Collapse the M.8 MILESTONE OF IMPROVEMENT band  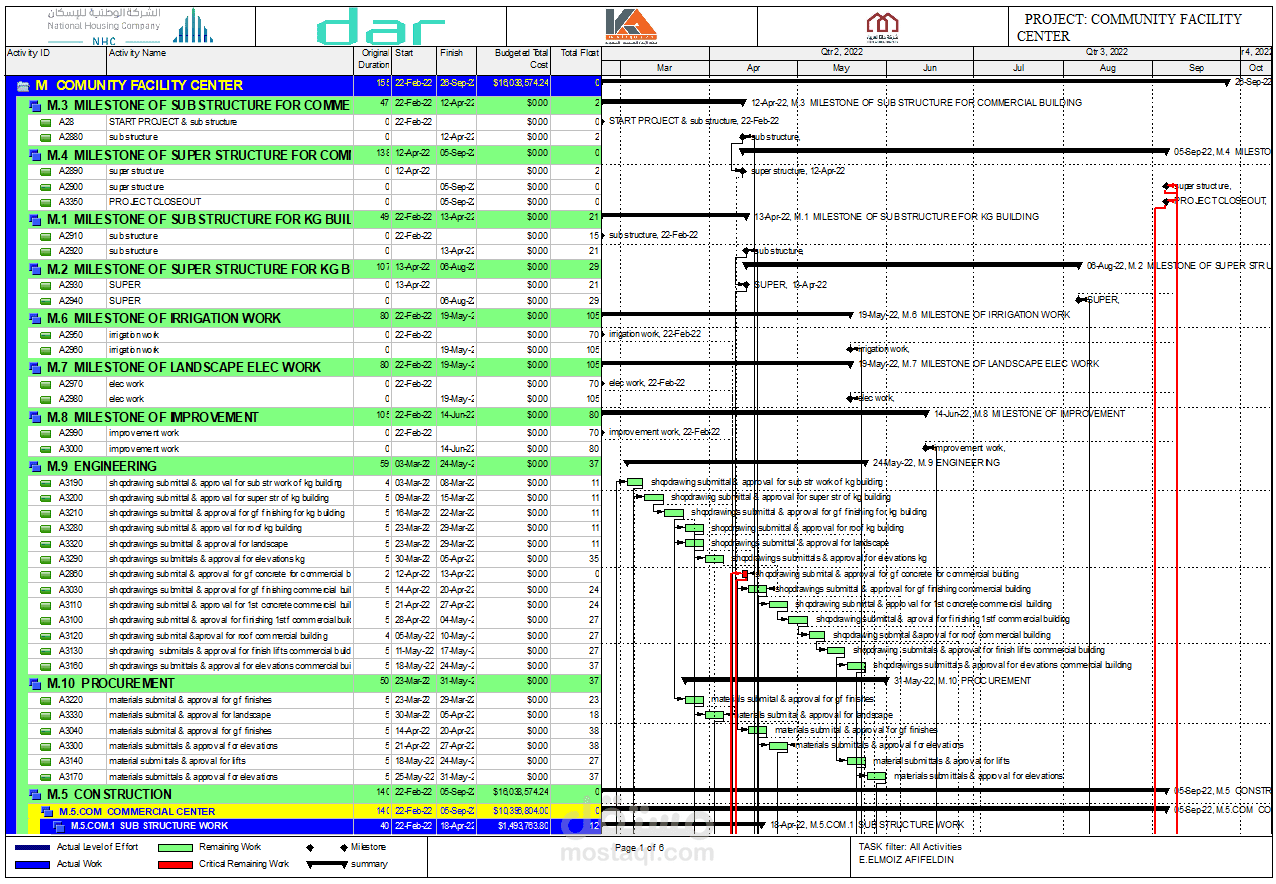point(36,417)
